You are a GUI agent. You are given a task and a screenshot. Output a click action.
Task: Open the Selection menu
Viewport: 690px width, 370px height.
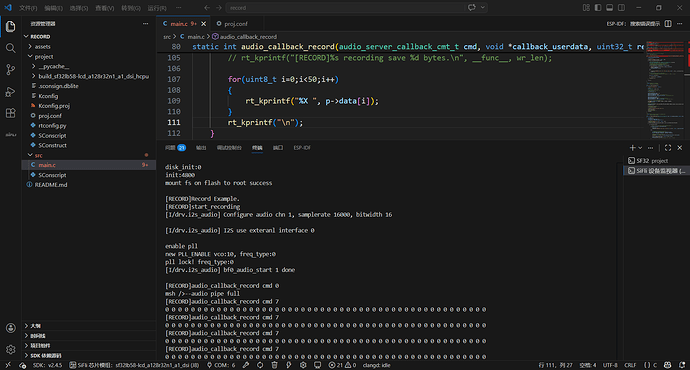tap(79, 8)
